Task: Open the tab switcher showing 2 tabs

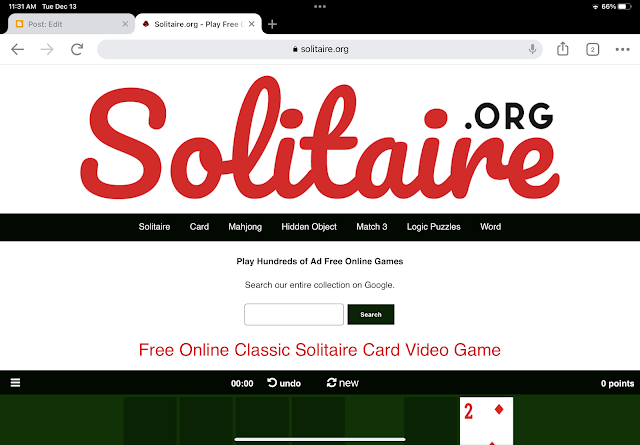Action: point(592,50)
